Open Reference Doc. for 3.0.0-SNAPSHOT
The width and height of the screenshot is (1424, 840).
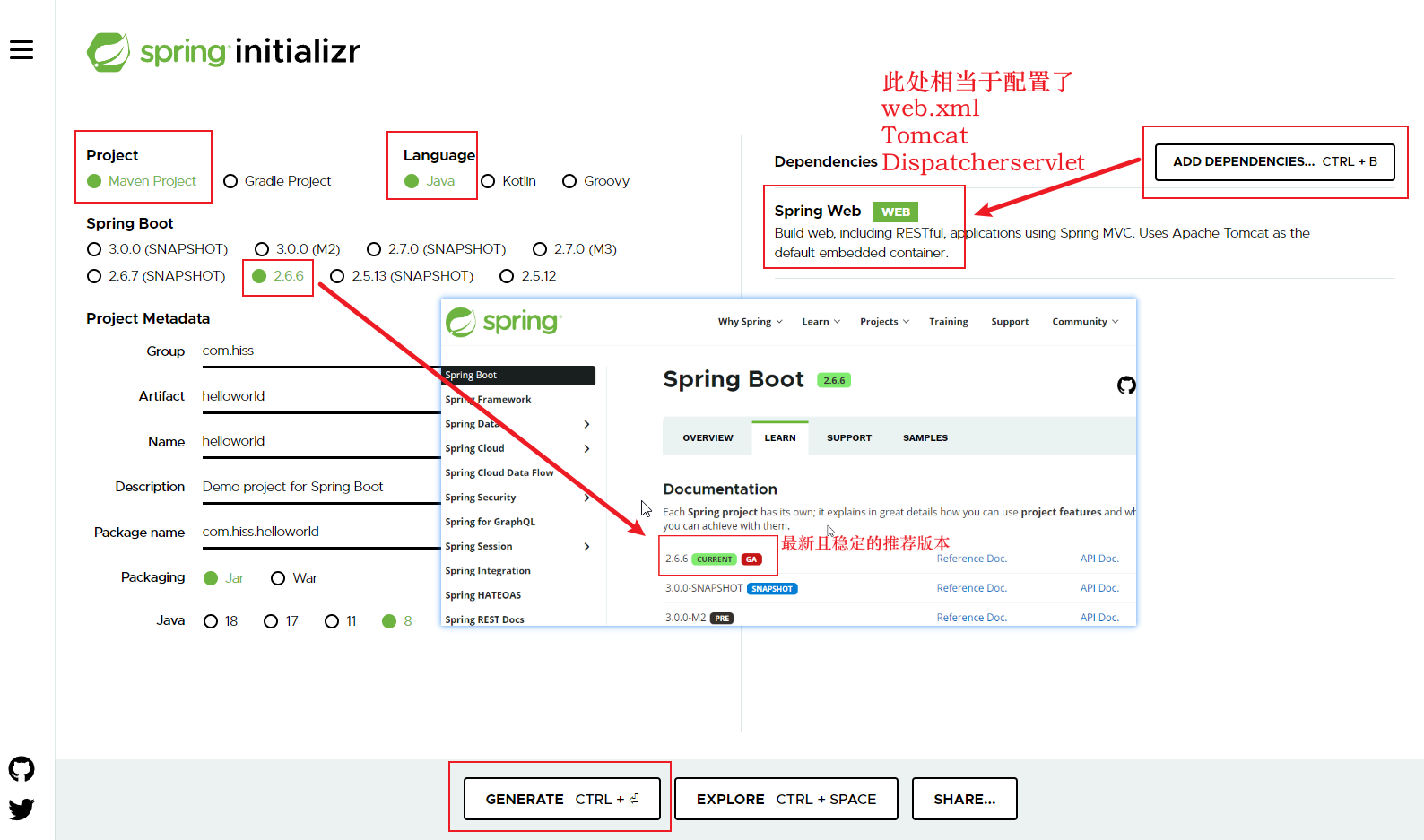(x=972, y=588)
